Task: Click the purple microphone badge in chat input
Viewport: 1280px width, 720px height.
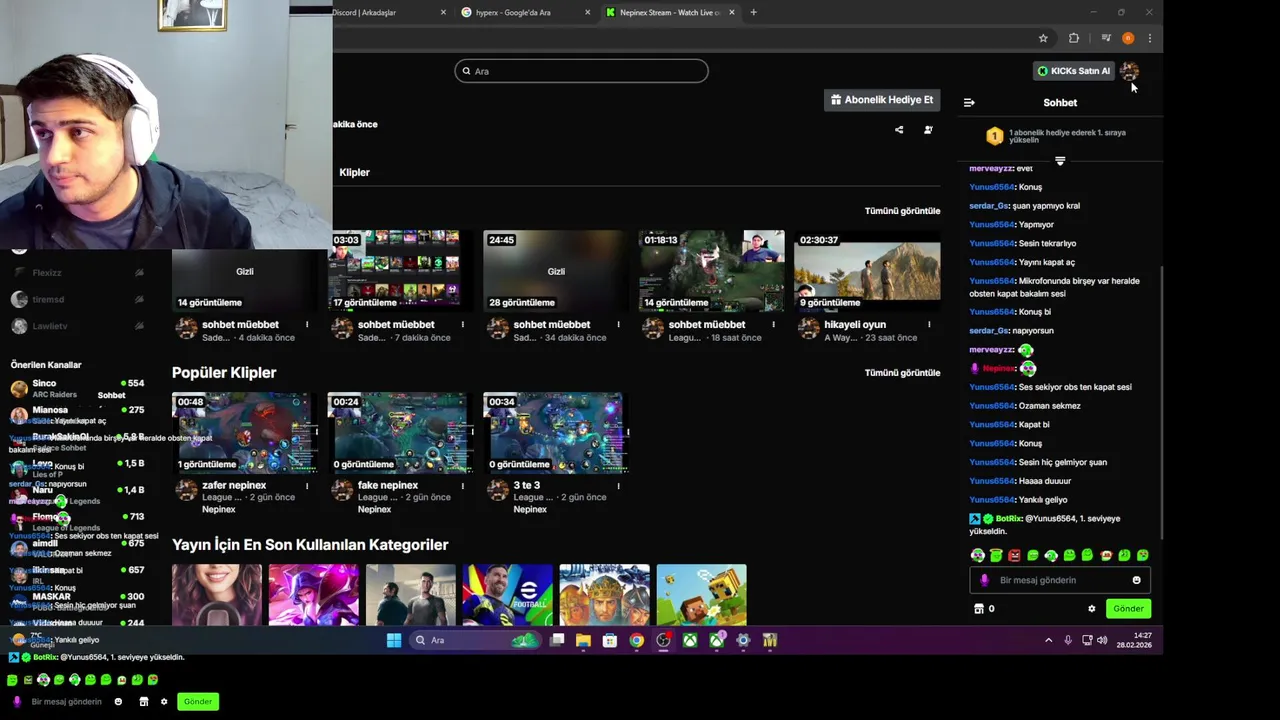Action: (x=984, y=580)
